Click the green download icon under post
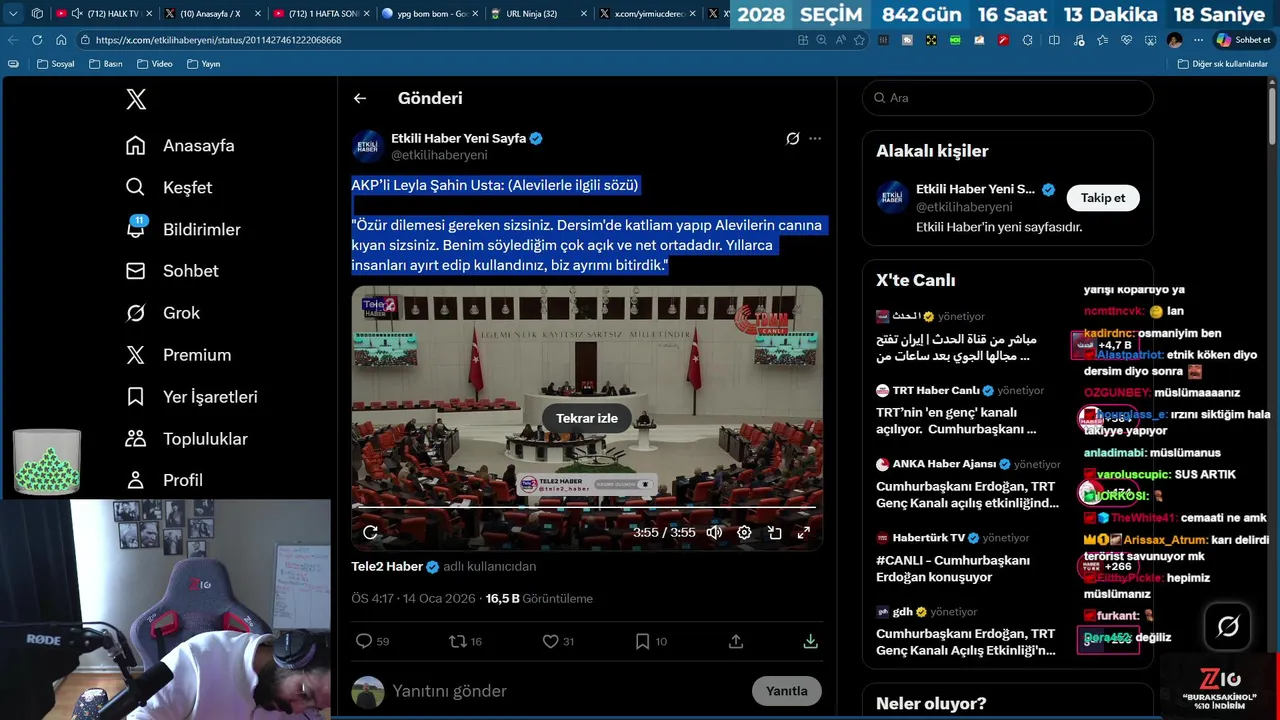Image resolution: width=1280 pixels, height=720 pixels. coord(811,641)
